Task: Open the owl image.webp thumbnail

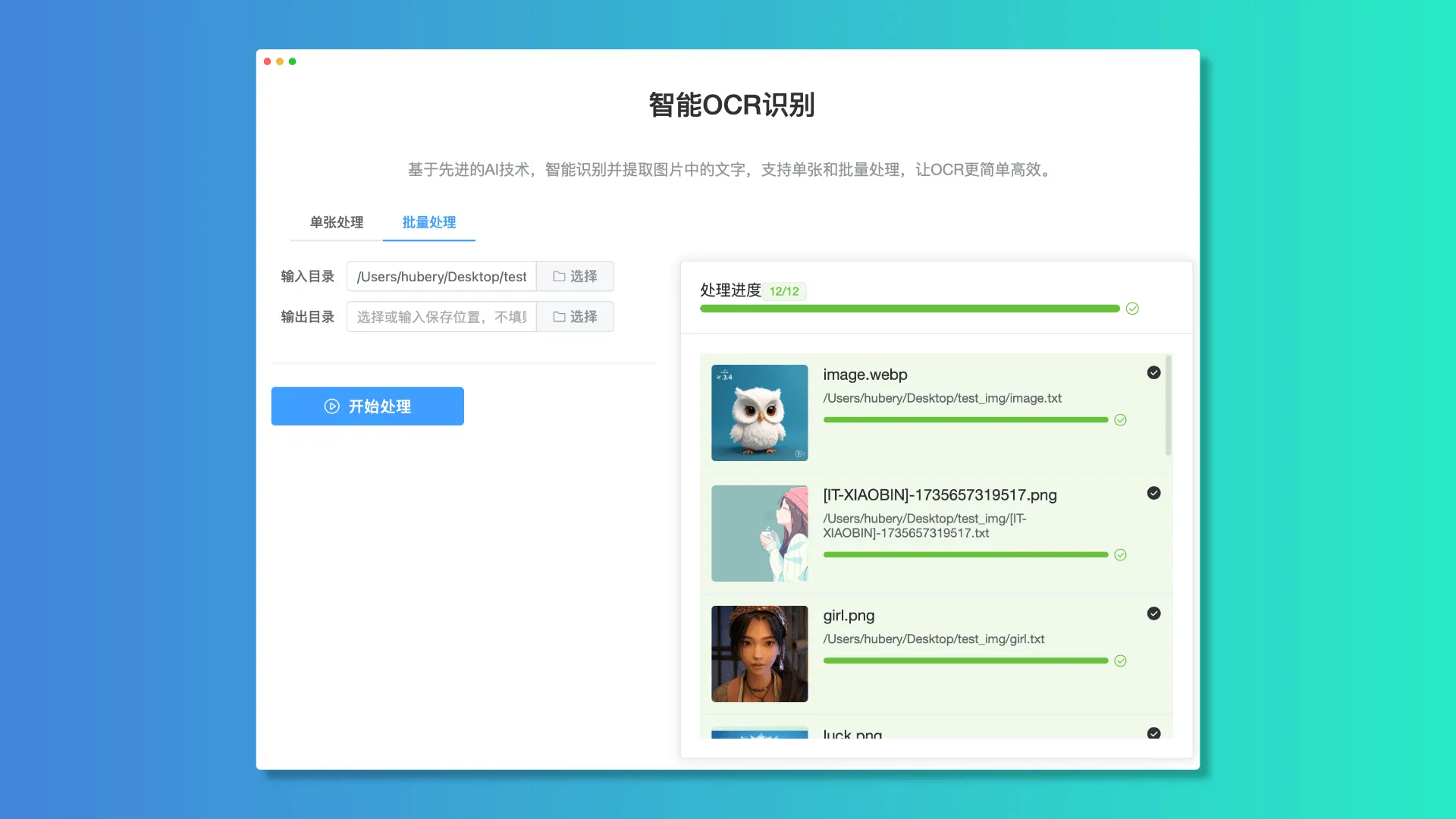Action: point(759,413)
